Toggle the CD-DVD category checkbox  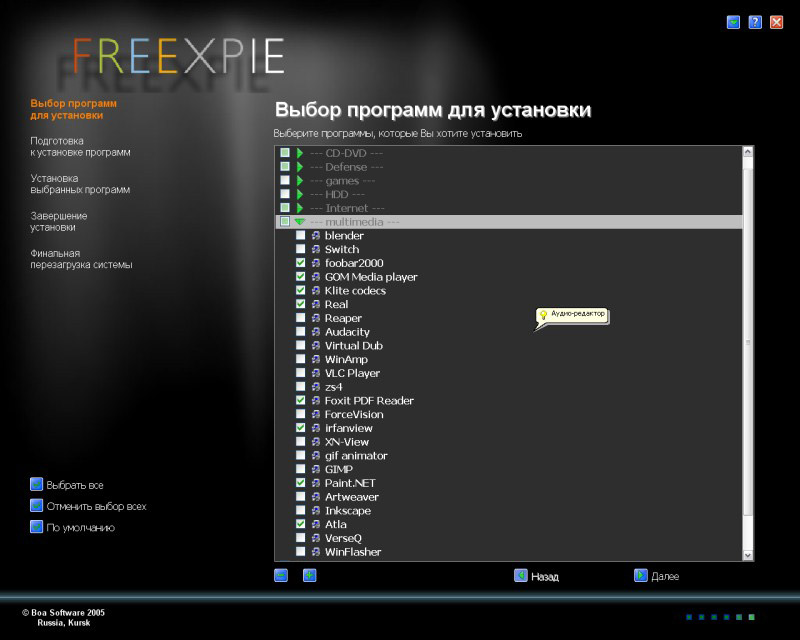click(285, 153)
